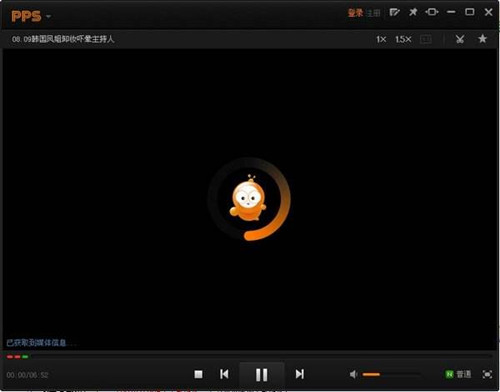Add video to favorites with star icon
This screenshot has width=500, height=392.
[482, 39]
